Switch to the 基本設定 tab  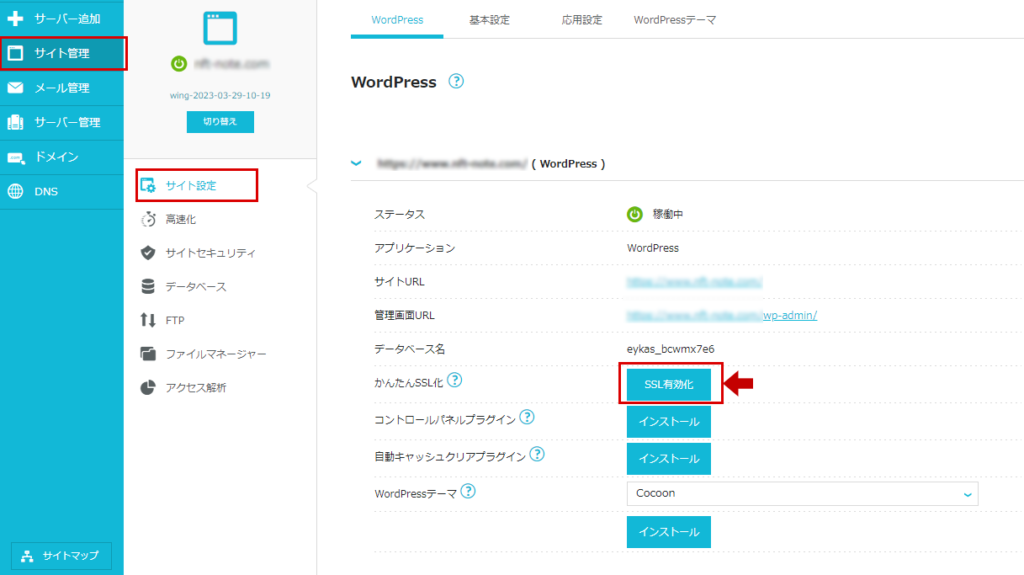(489, 20)
